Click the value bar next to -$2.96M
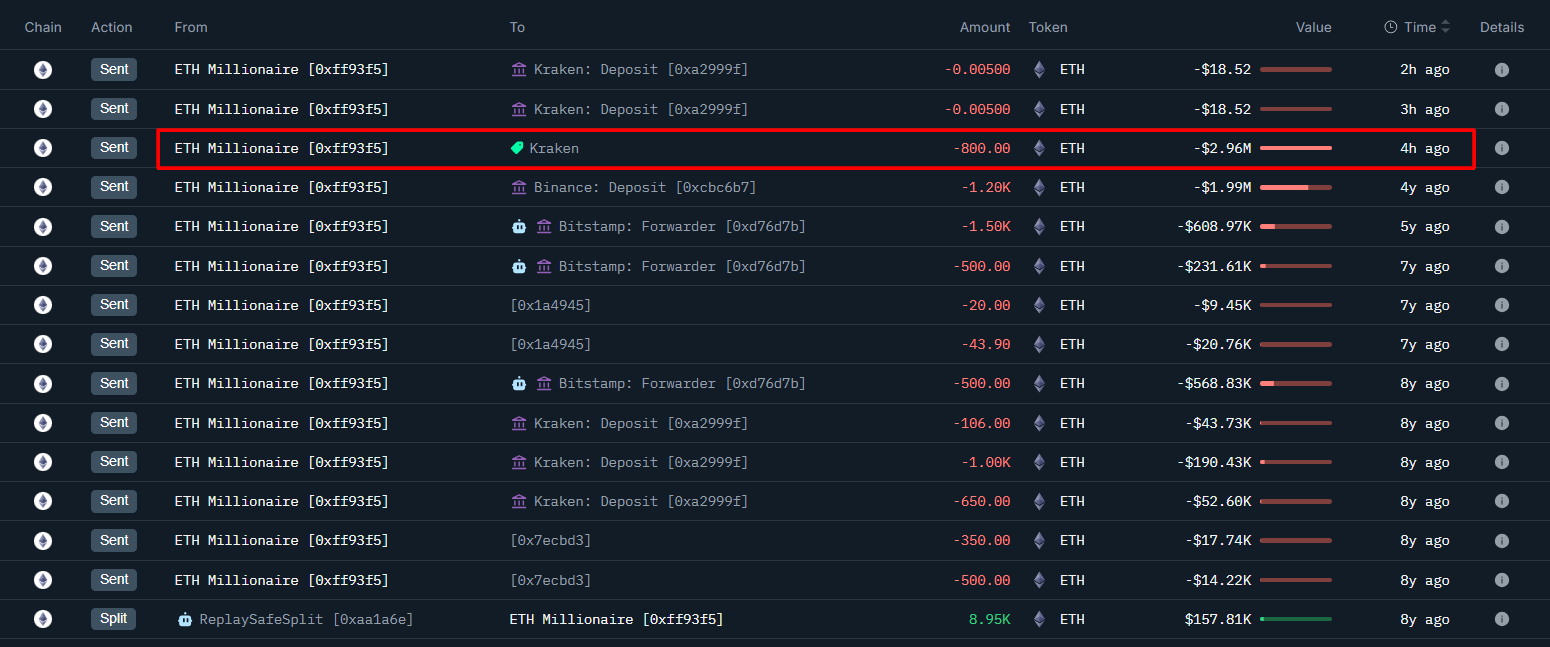The image size is (1550, 647). coord(1295,148)
